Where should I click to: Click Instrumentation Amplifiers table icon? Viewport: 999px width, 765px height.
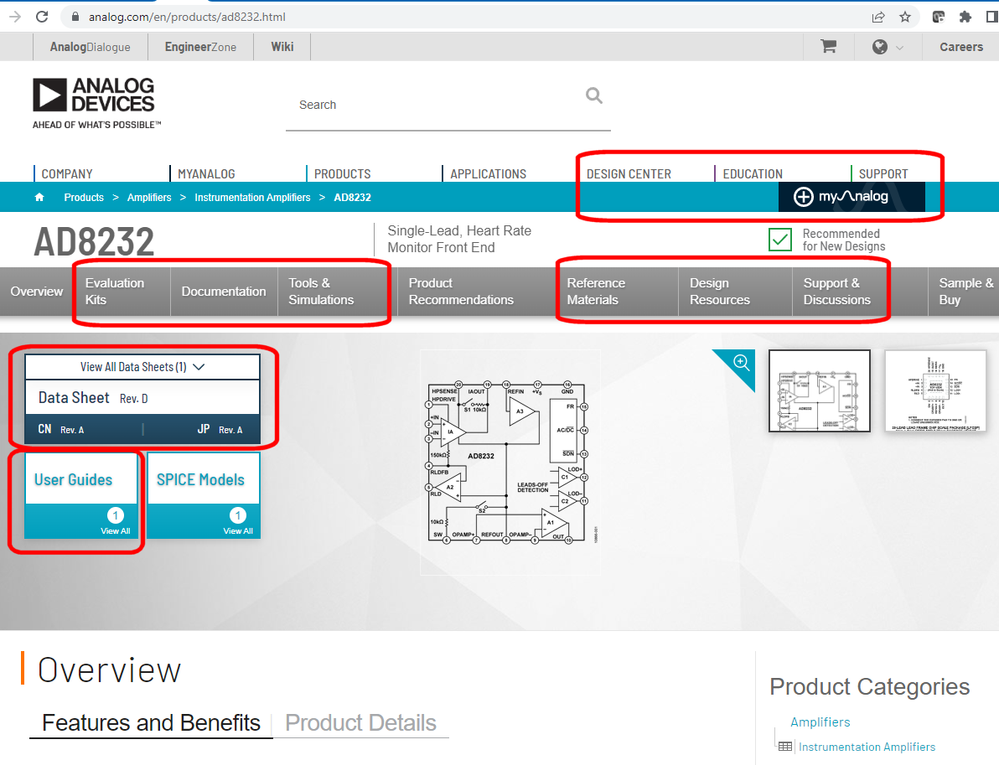coord(786,746)
